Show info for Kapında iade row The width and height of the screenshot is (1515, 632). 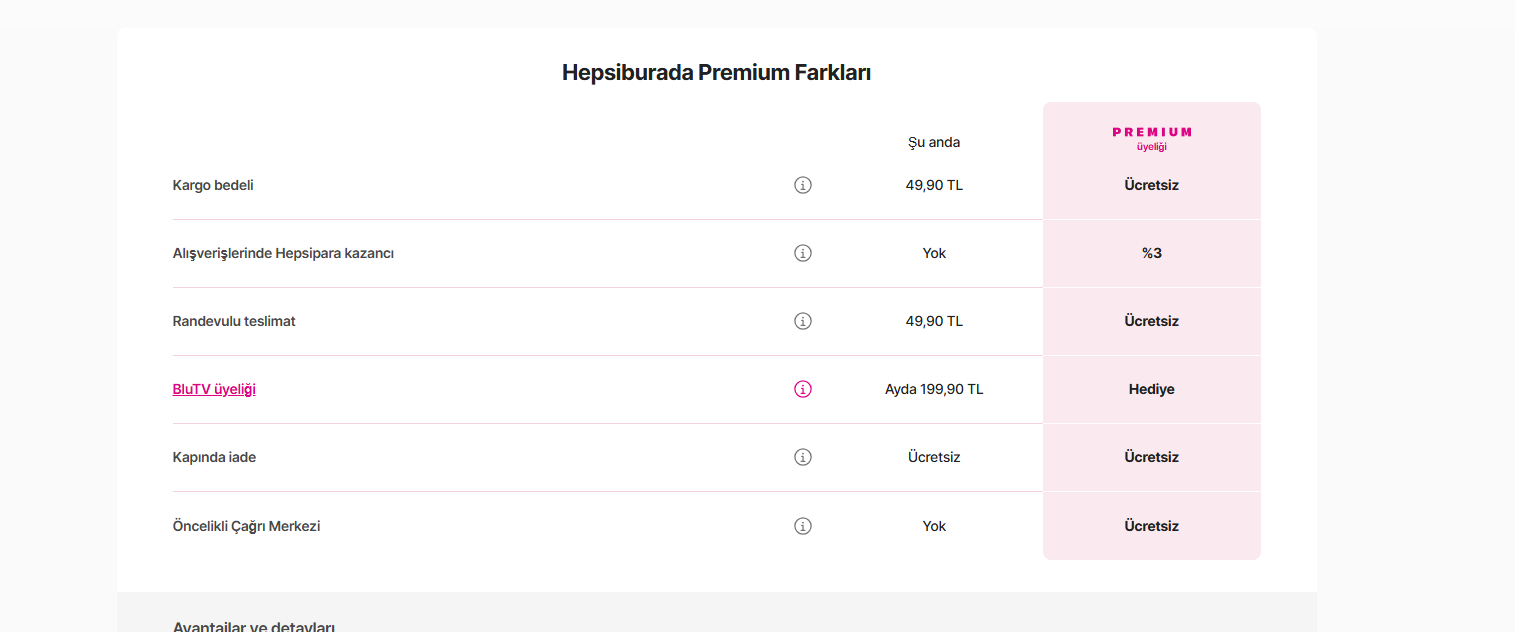tap(802, 457)
